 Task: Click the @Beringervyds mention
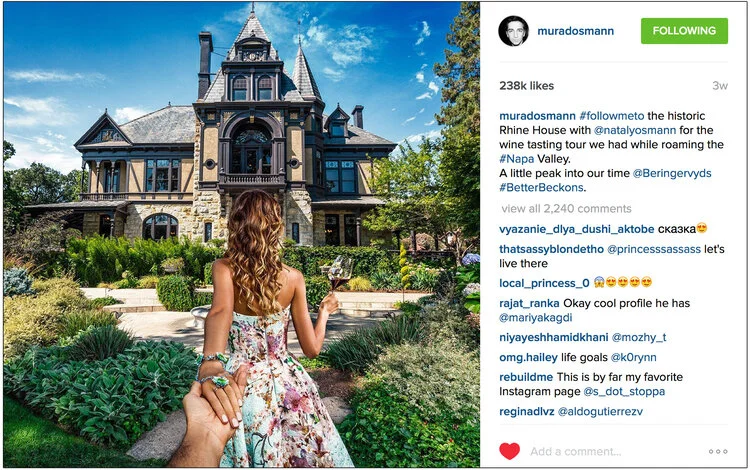[672, 173]
